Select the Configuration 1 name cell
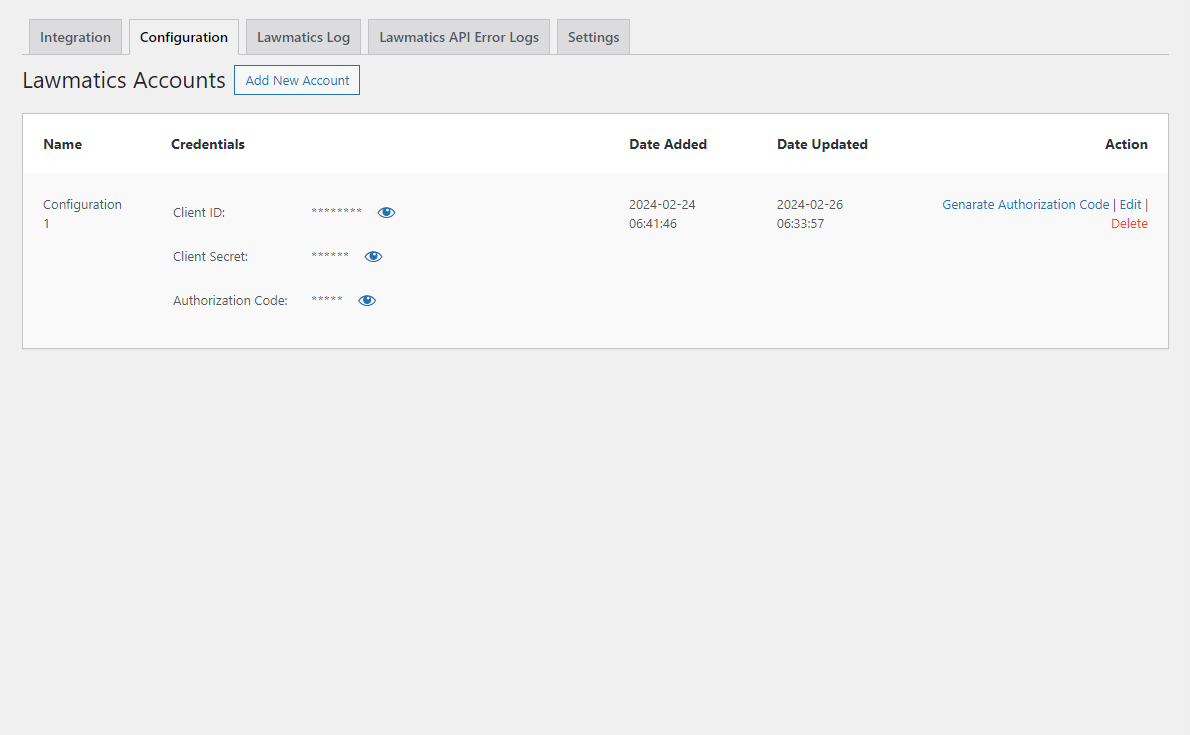Image resolution: width=1190 pixels, height=735 pixels. [82, 214]
